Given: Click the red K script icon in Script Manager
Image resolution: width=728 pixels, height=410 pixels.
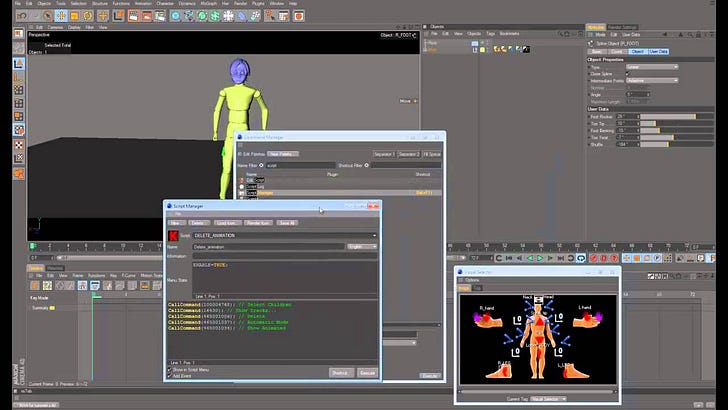Looking at the screenshot, I should coord(173,235).
